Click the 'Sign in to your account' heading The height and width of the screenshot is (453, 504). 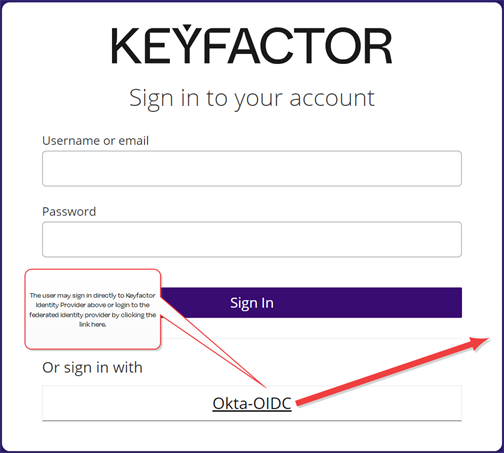[252, 98]
